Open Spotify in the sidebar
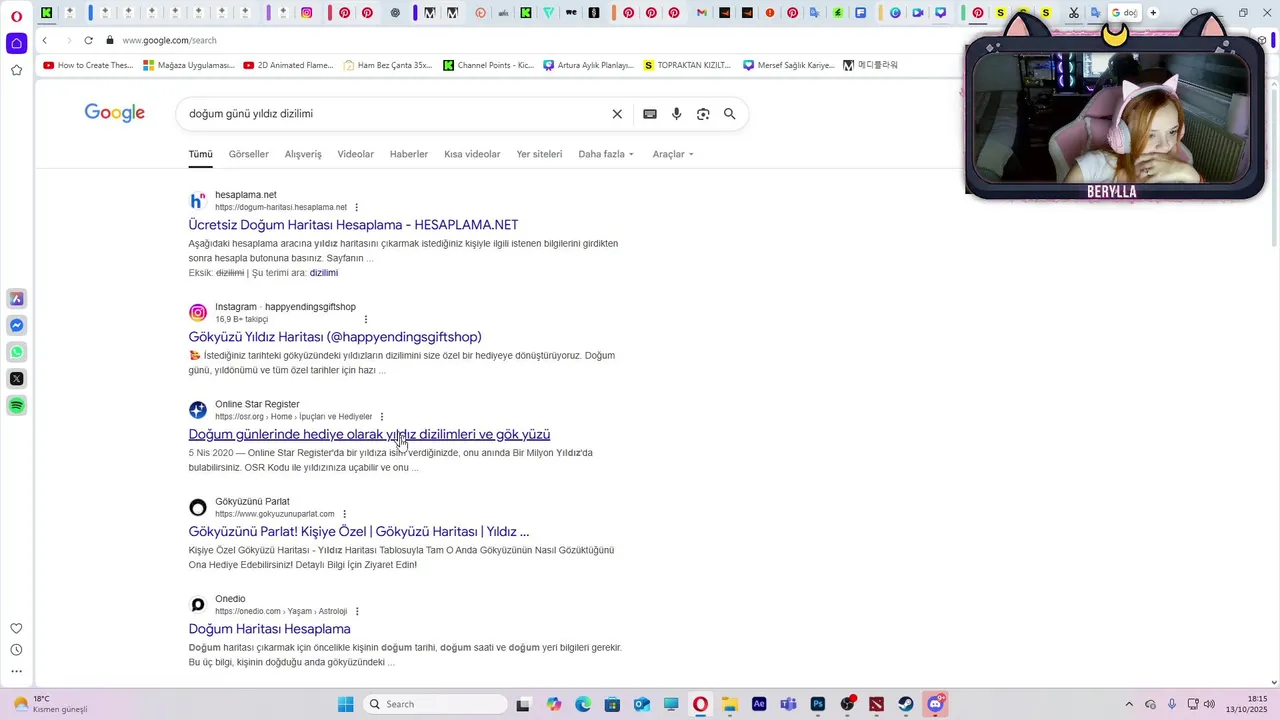The width and height of the screenshot is (1280, 720). [x=16, y=405]
